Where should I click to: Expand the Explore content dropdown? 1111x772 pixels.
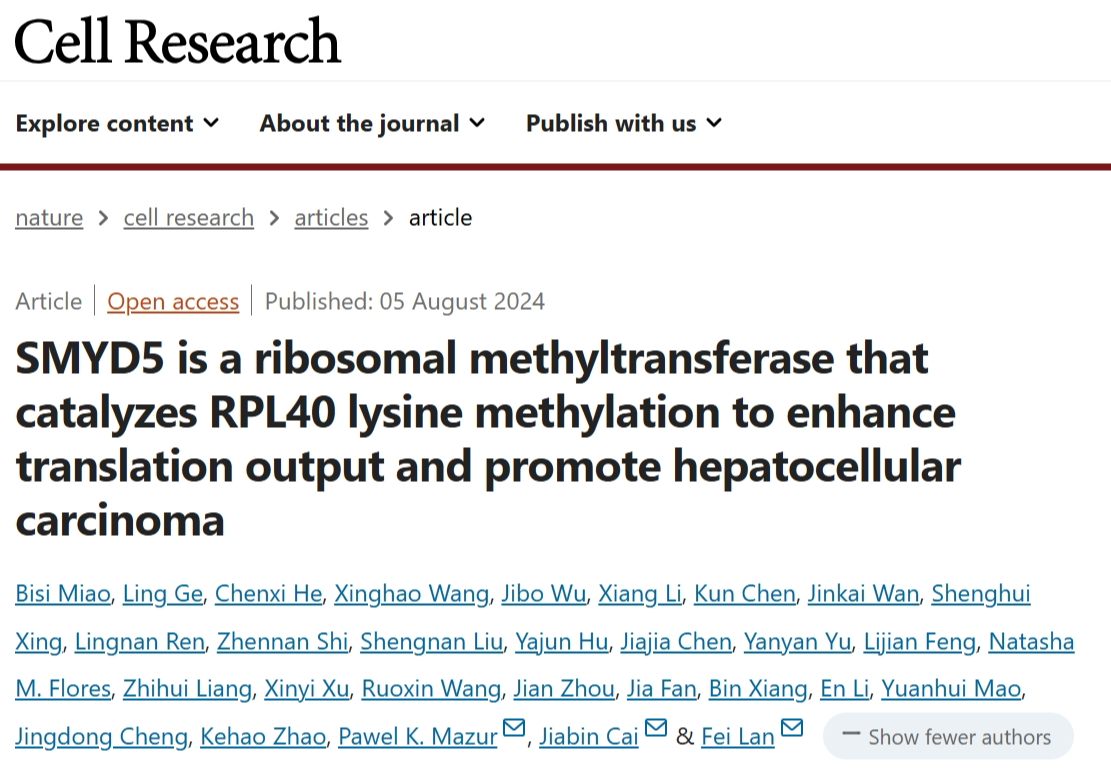pyautogui.click(x=117, y=123)
